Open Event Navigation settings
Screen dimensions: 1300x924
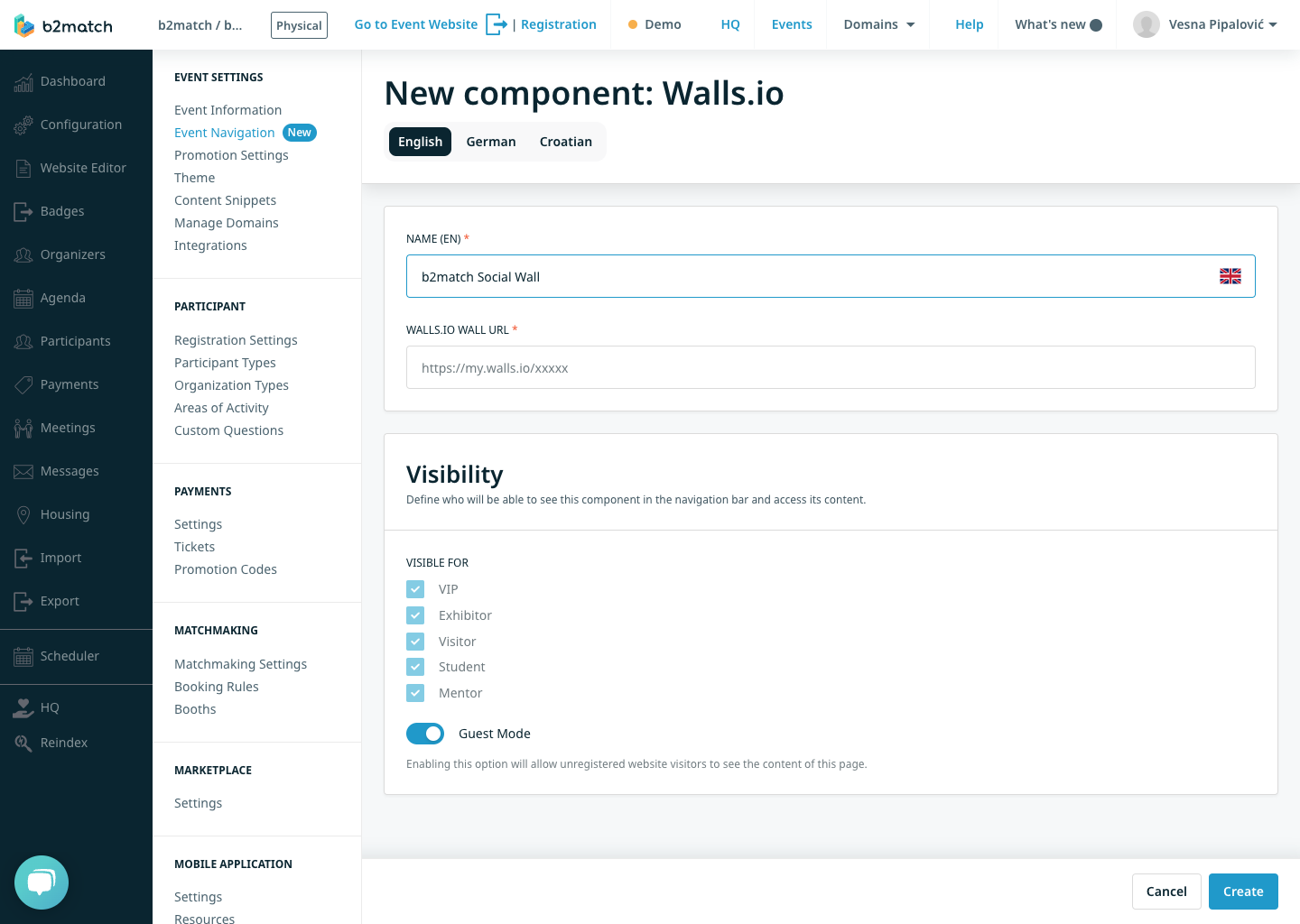[225, 133]
